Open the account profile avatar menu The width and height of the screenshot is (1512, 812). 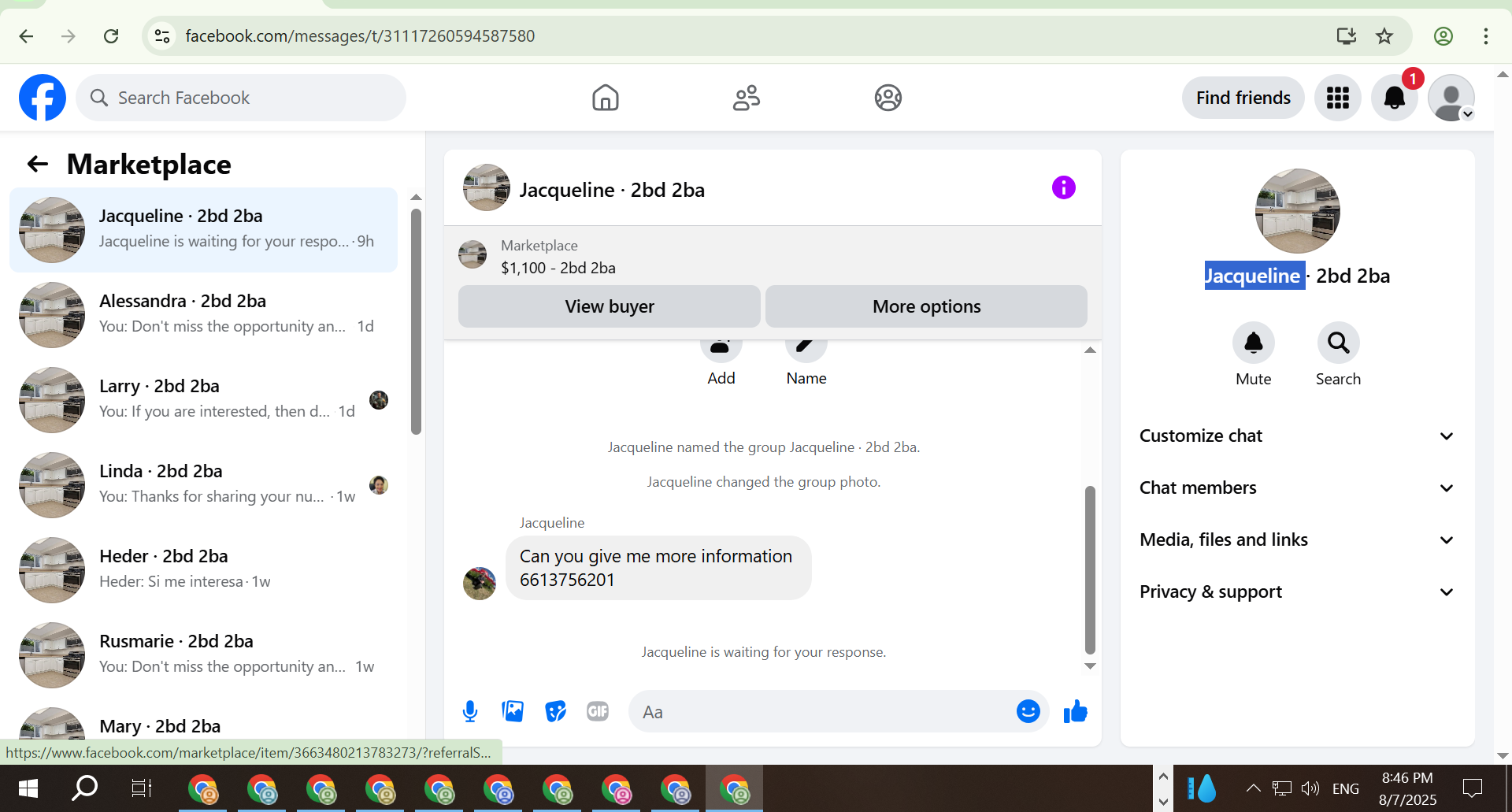[x=1451, y=98]
